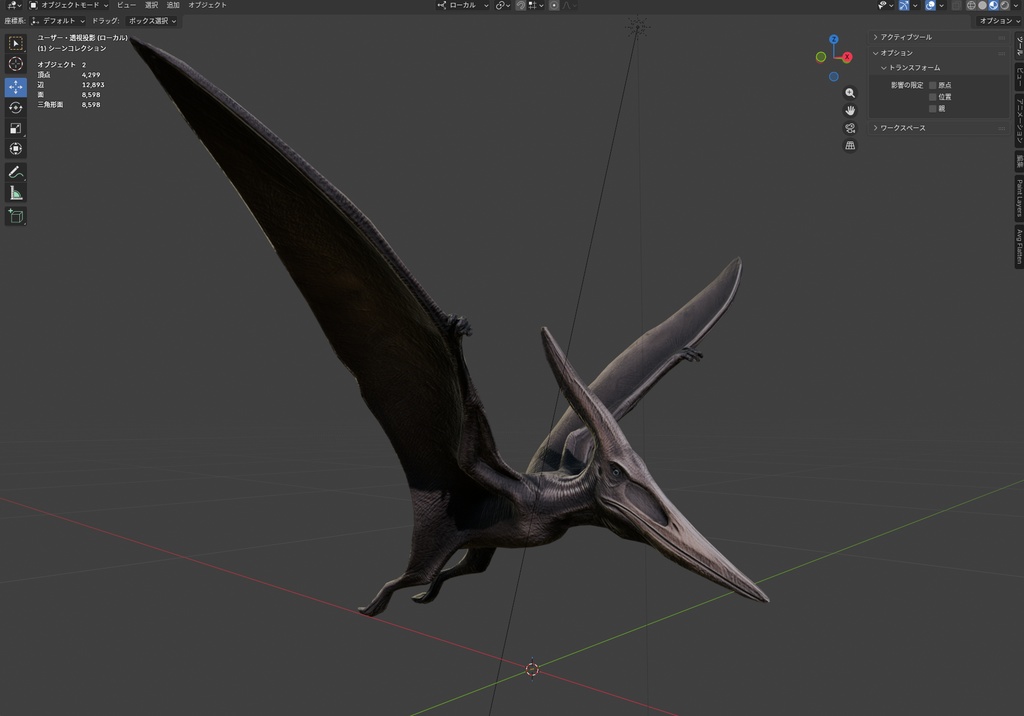
Task: Toggle the snapping magnet in the header
Action: (521, 5)
